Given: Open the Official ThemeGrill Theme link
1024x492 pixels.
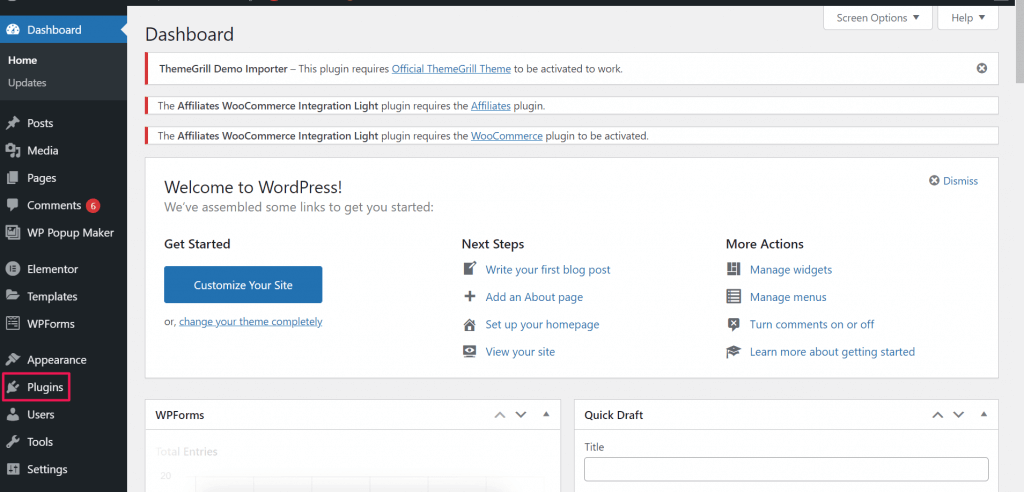Looking at the screenshot, I should pos(451,69).
